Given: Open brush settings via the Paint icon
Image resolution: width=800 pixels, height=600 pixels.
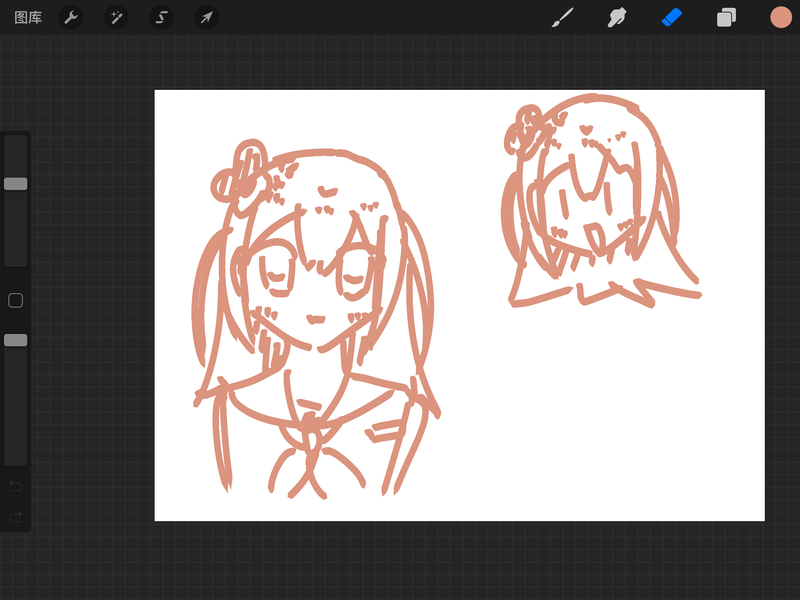Looking at the screenshot, I should [562, 17].
